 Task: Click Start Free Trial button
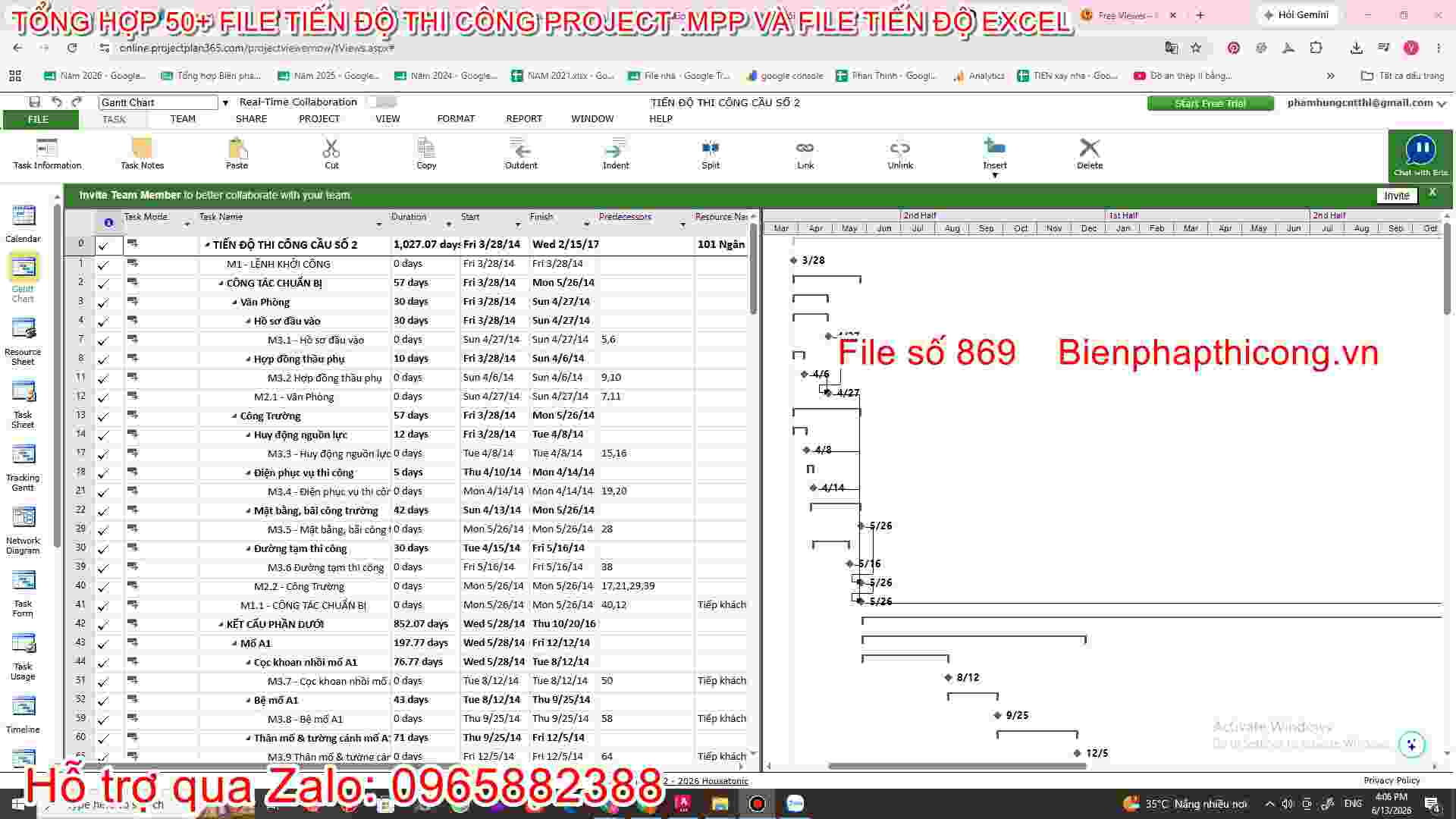(x=1210, y=103)
